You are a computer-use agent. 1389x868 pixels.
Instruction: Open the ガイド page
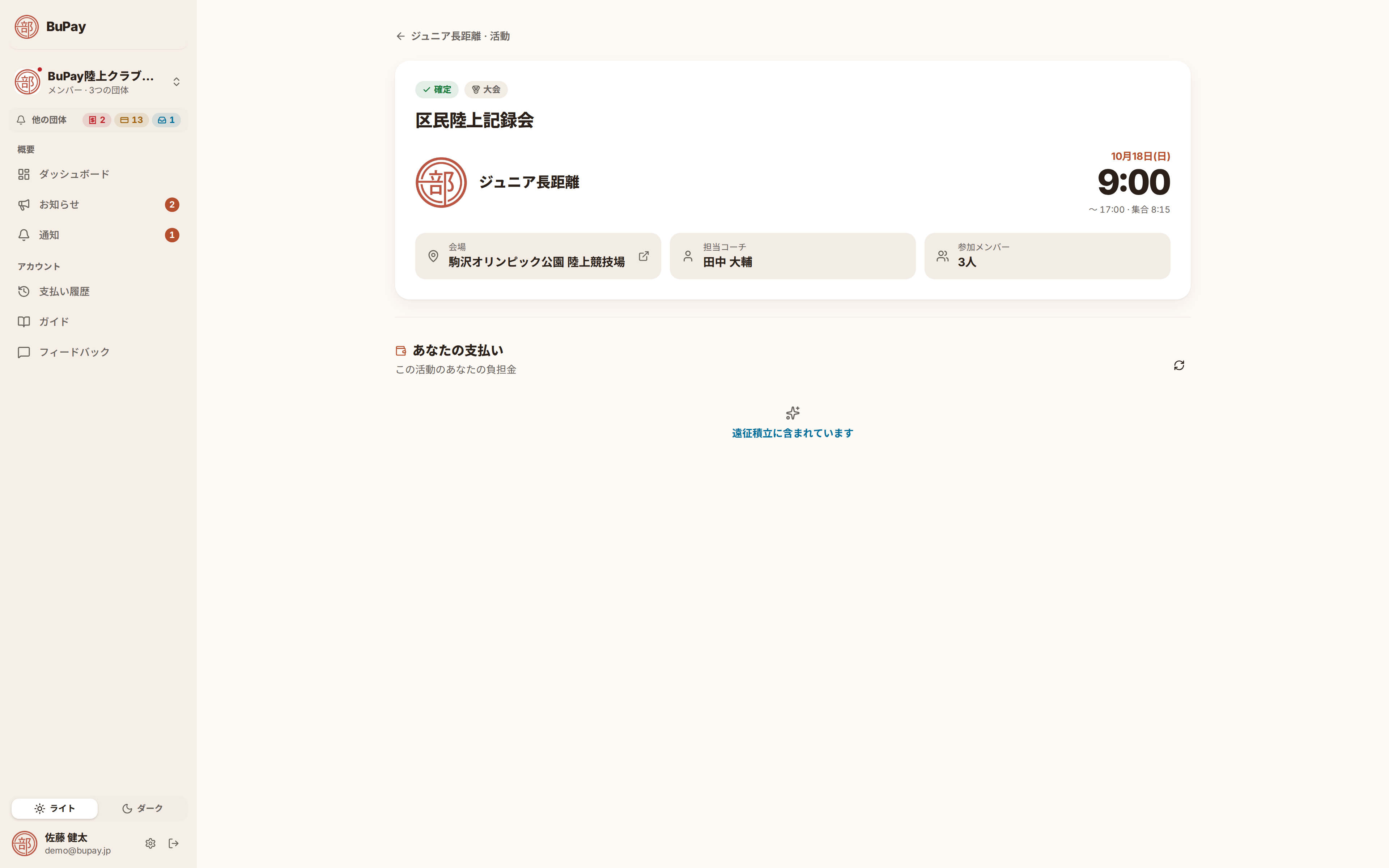98,322
